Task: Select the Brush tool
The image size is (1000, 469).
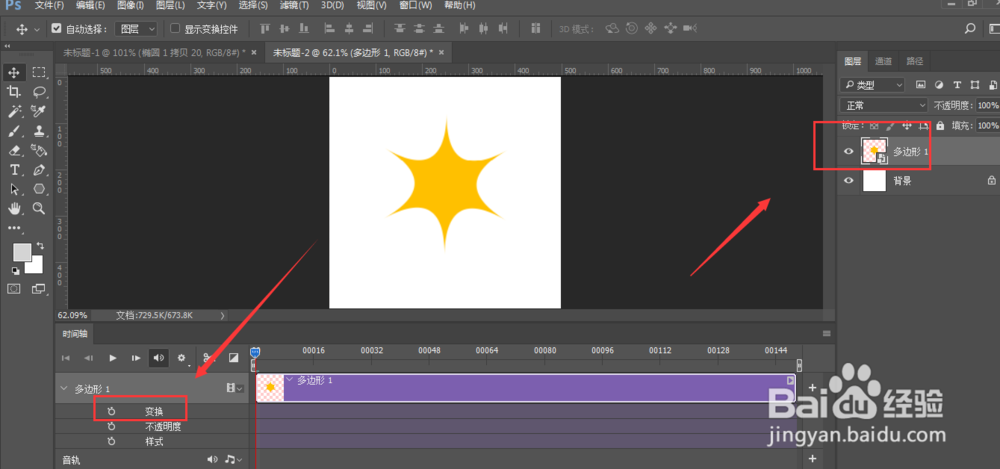Action: pyautogui.click(x=14, y=131)
